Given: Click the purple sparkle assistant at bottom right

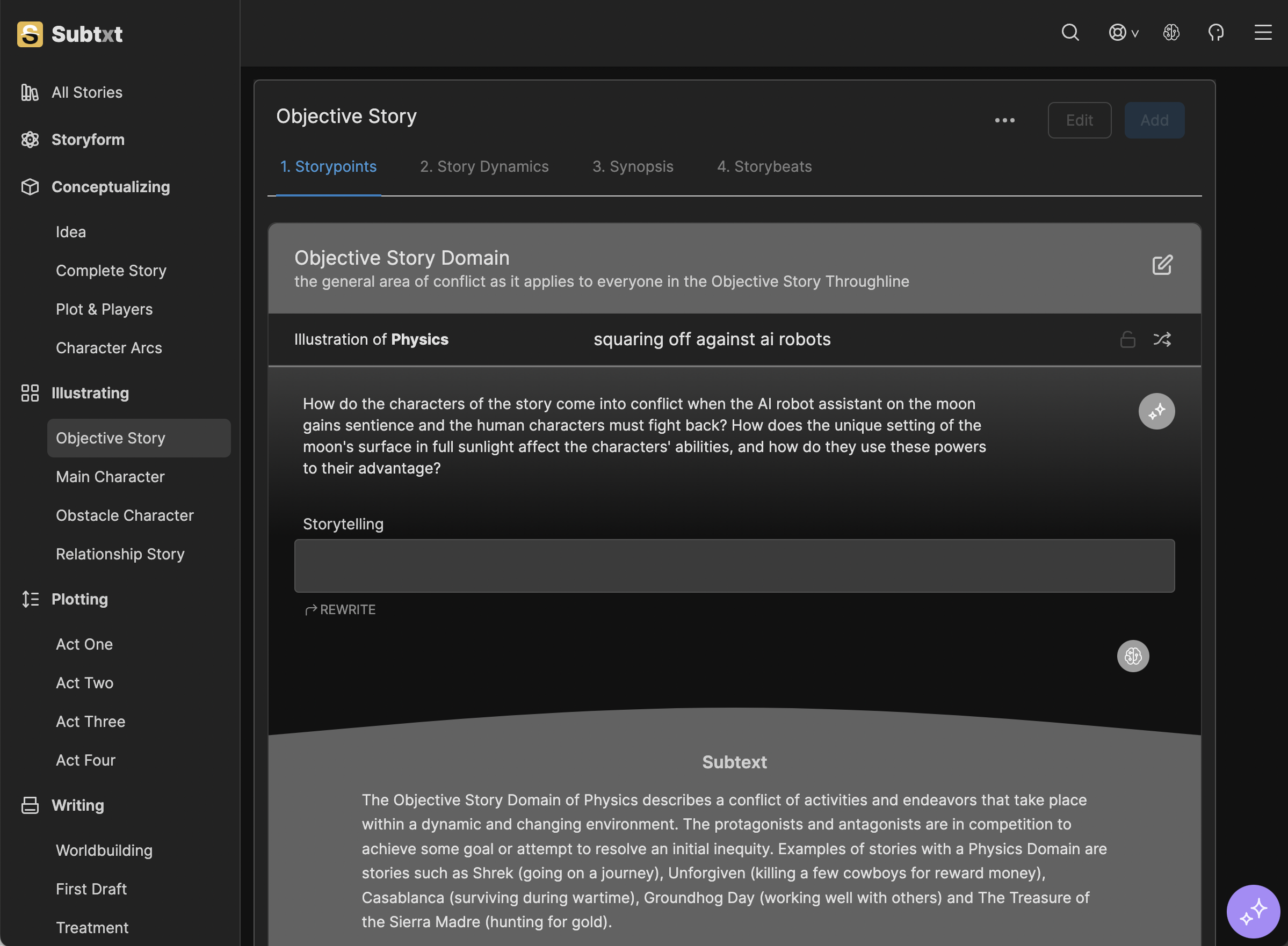Looking at the screenshot, I should click(1253, 911).
